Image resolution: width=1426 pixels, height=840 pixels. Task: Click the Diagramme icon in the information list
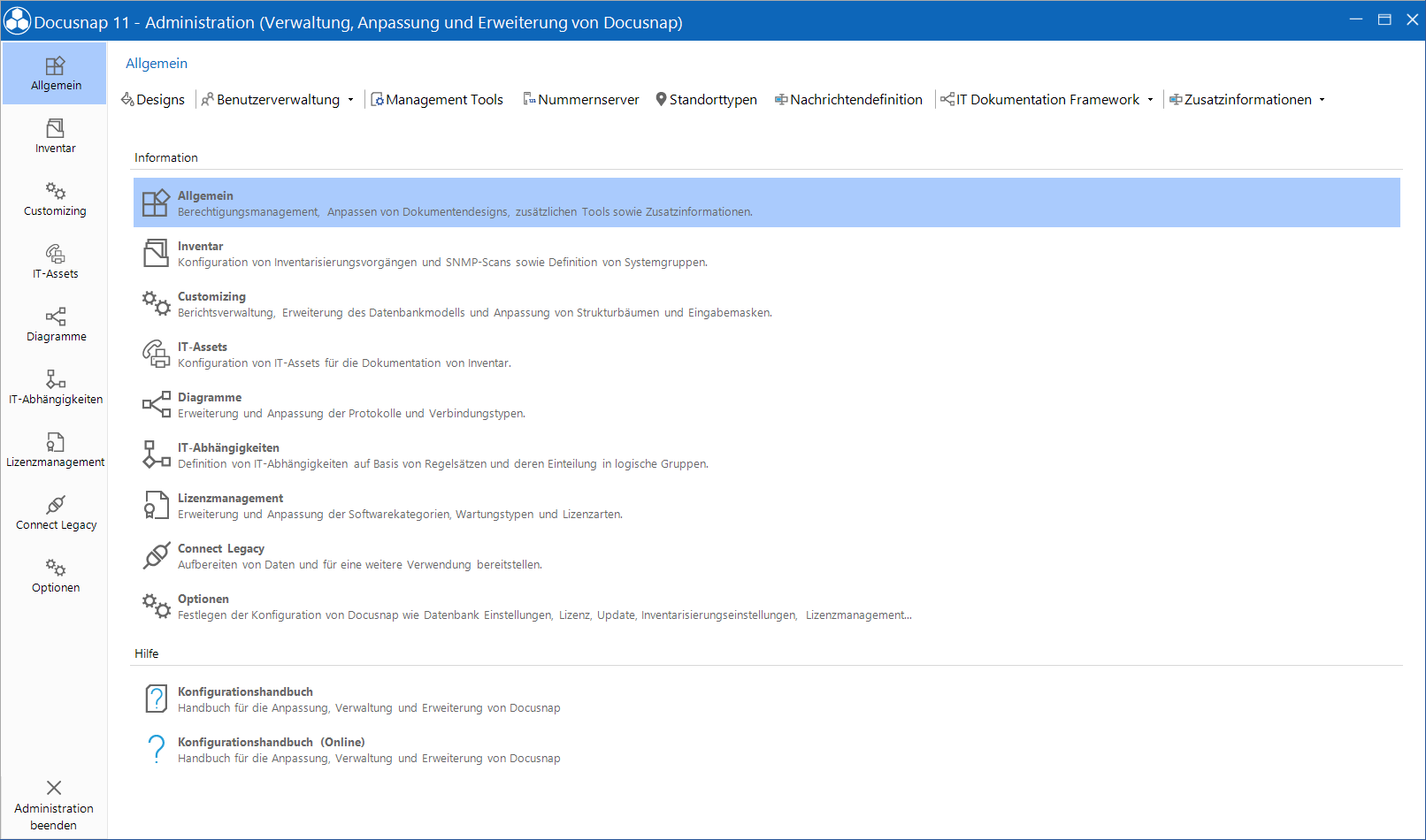coord(156,405)
